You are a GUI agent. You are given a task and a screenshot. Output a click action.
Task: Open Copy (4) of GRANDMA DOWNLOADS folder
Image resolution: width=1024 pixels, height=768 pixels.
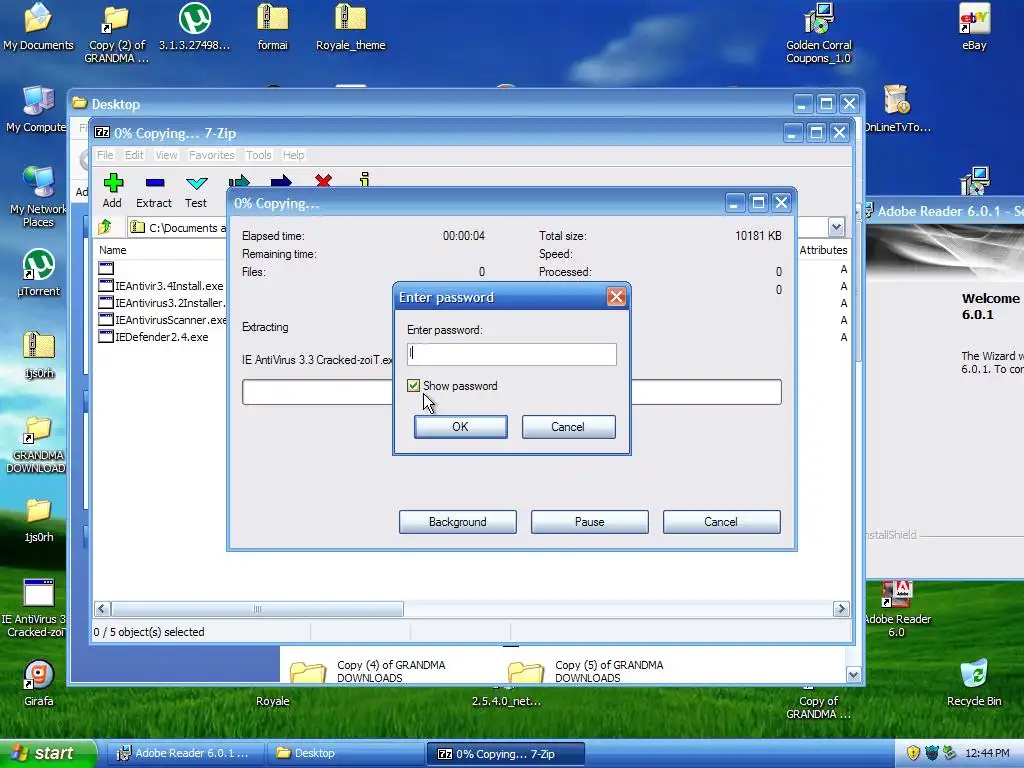(370, 671)
